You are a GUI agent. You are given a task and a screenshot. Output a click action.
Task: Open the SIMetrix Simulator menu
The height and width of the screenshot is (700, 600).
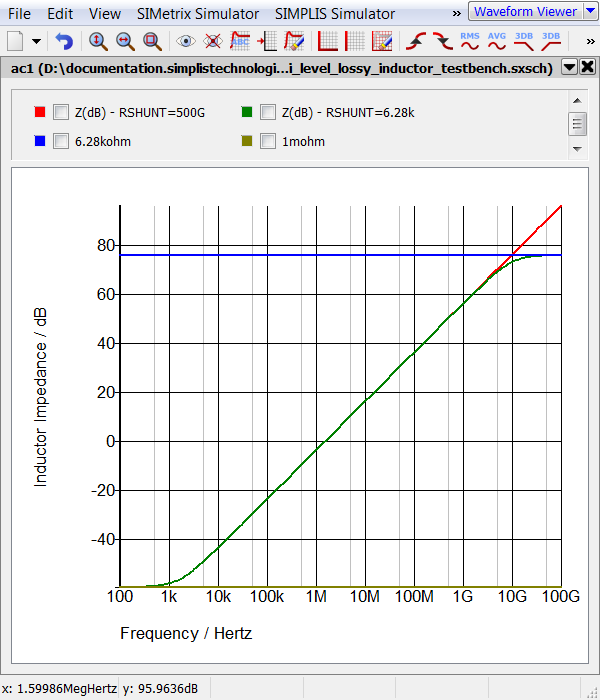196,14
